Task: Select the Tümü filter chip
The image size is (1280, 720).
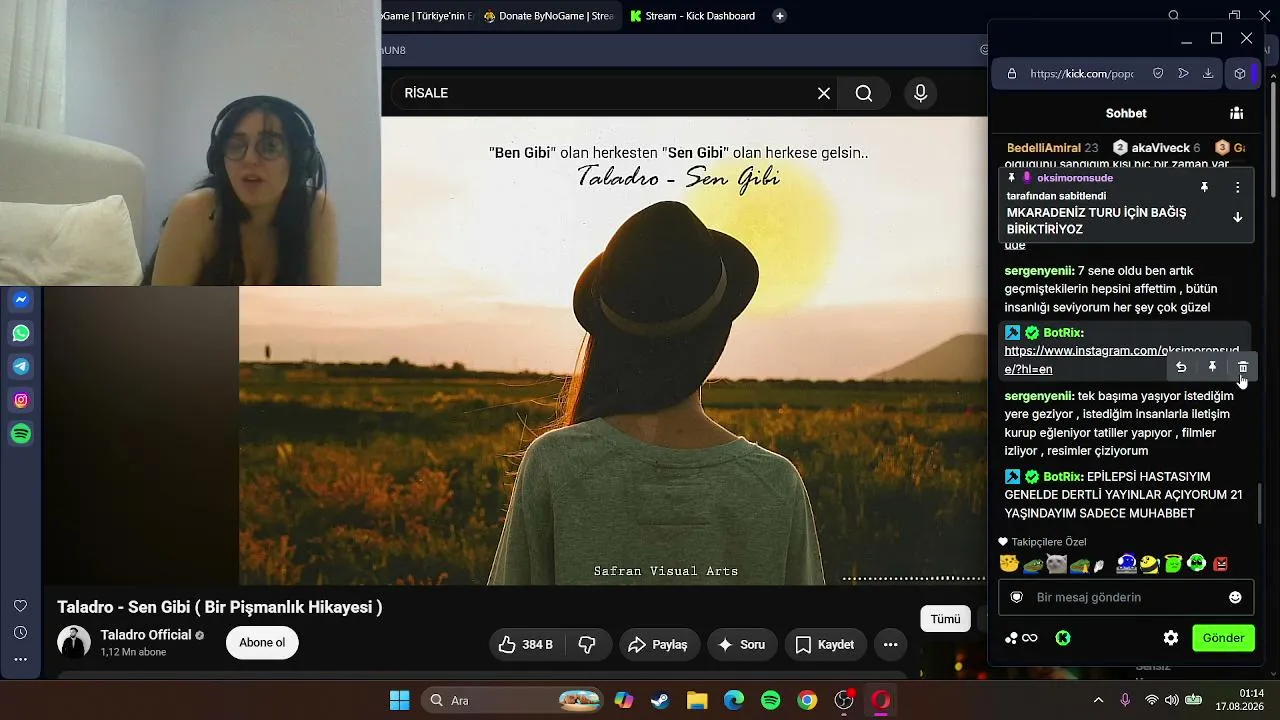Action: tap(945, 619)
